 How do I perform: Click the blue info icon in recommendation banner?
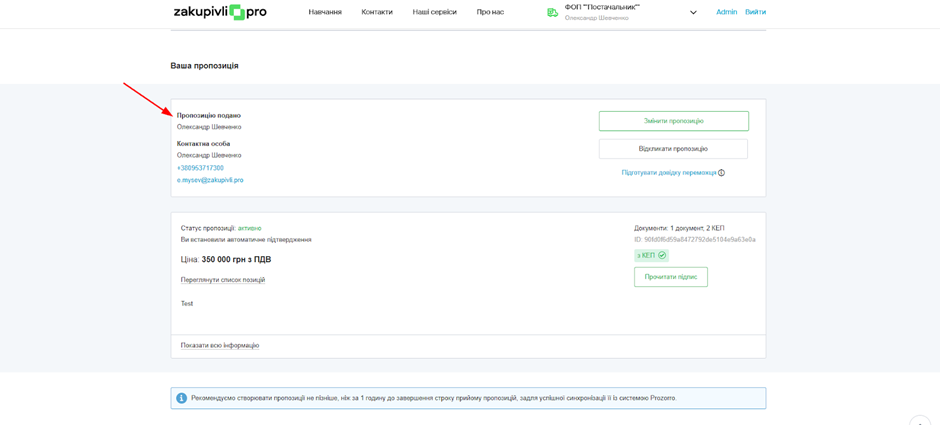pyautogui.click(x=182, y=398)
